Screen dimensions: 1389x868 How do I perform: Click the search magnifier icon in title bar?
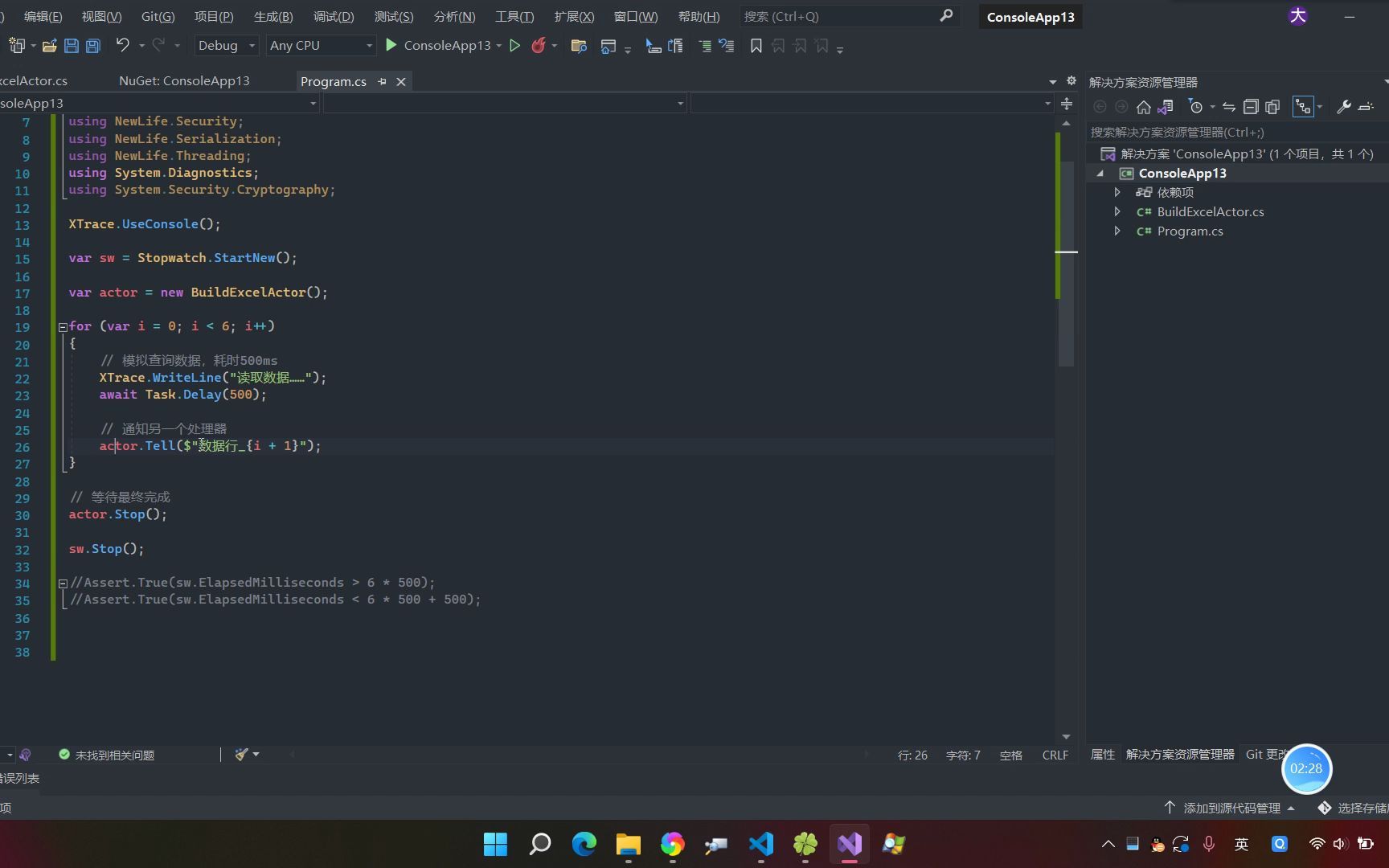click(946, 15)
